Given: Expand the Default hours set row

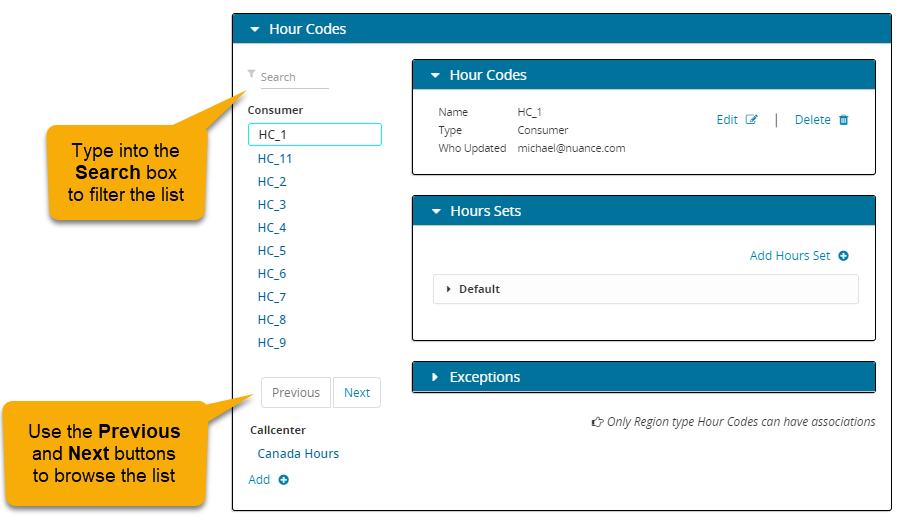Looking at the screenshot, I should click(x=449, y=289).
